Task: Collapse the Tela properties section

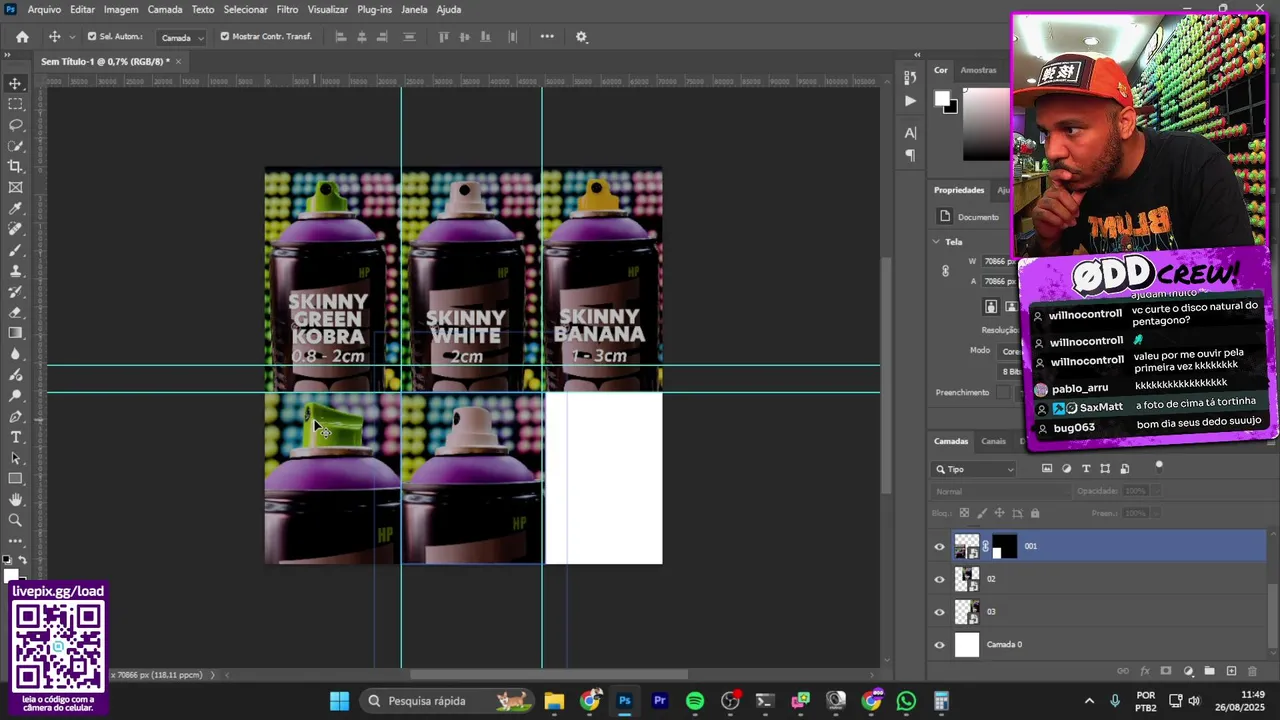Action: [x=937, y=241]
